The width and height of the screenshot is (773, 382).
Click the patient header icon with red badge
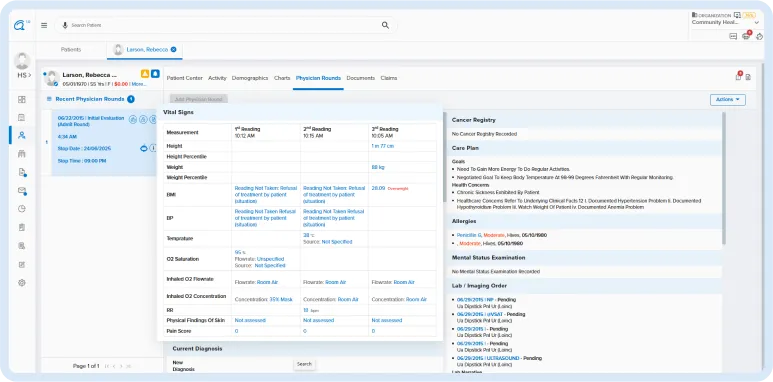click(x=738, y=76)
